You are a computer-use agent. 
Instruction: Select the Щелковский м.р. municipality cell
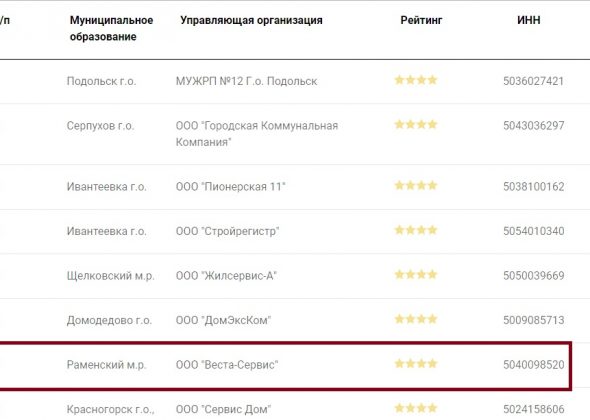click(111, 276)
